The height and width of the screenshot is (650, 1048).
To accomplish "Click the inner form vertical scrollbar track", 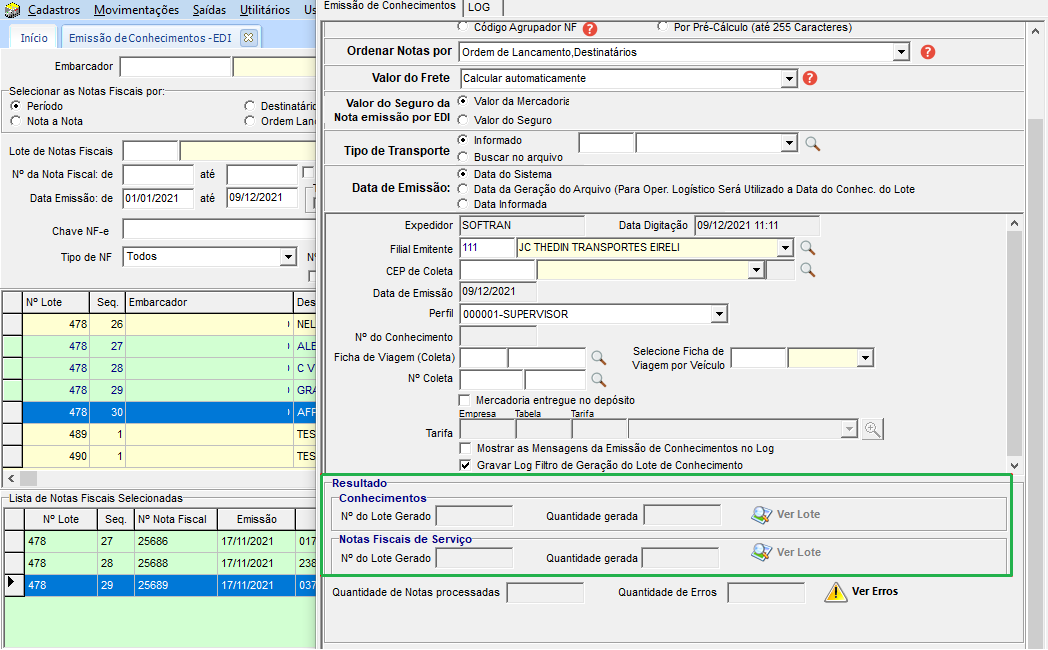I will pyautogui.click(x=1014, y=342).
